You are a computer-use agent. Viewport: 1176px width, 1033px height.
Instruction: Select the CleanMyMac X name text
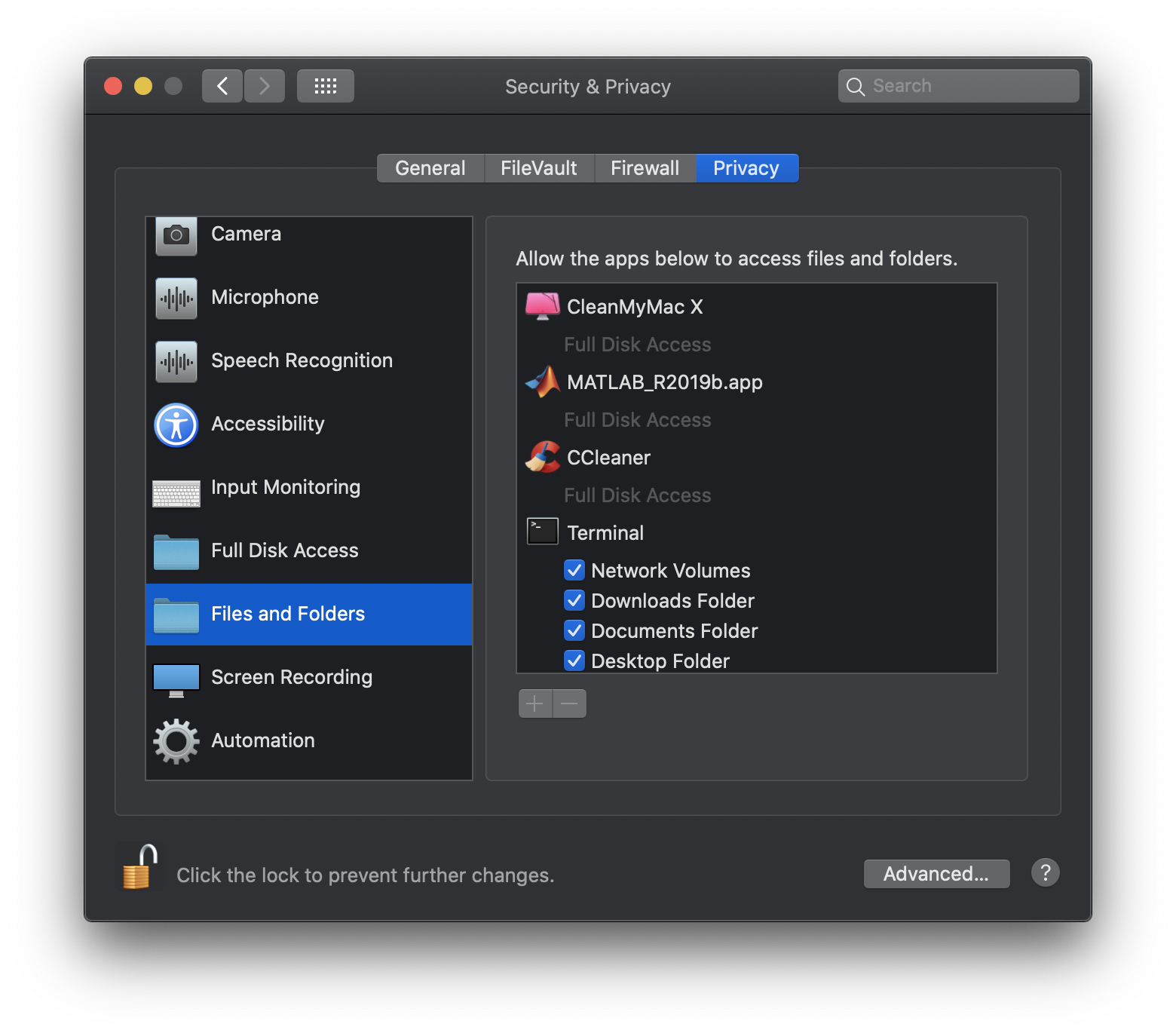[635, 308]
